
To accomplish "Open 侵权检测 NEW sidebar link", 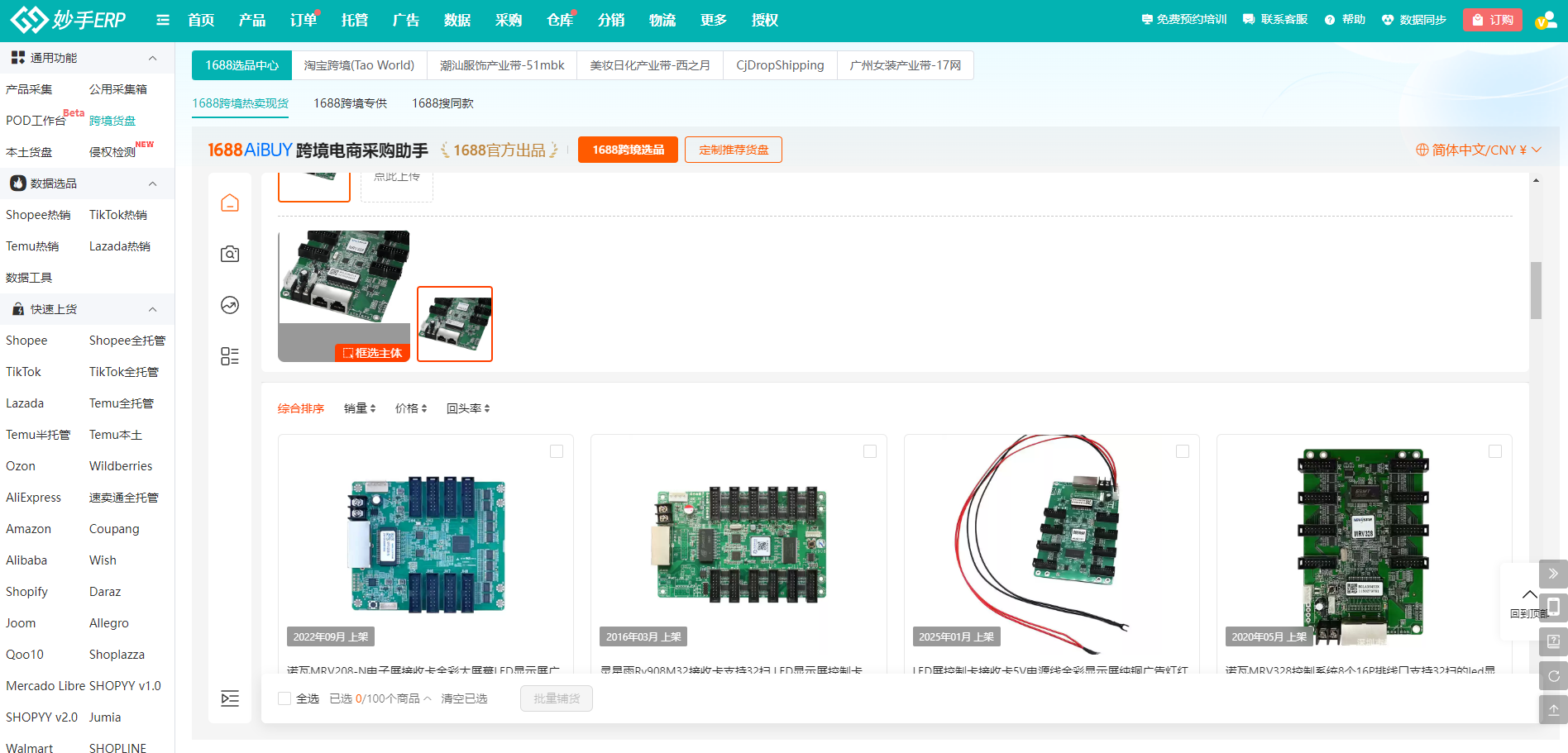I will (112, 152).
